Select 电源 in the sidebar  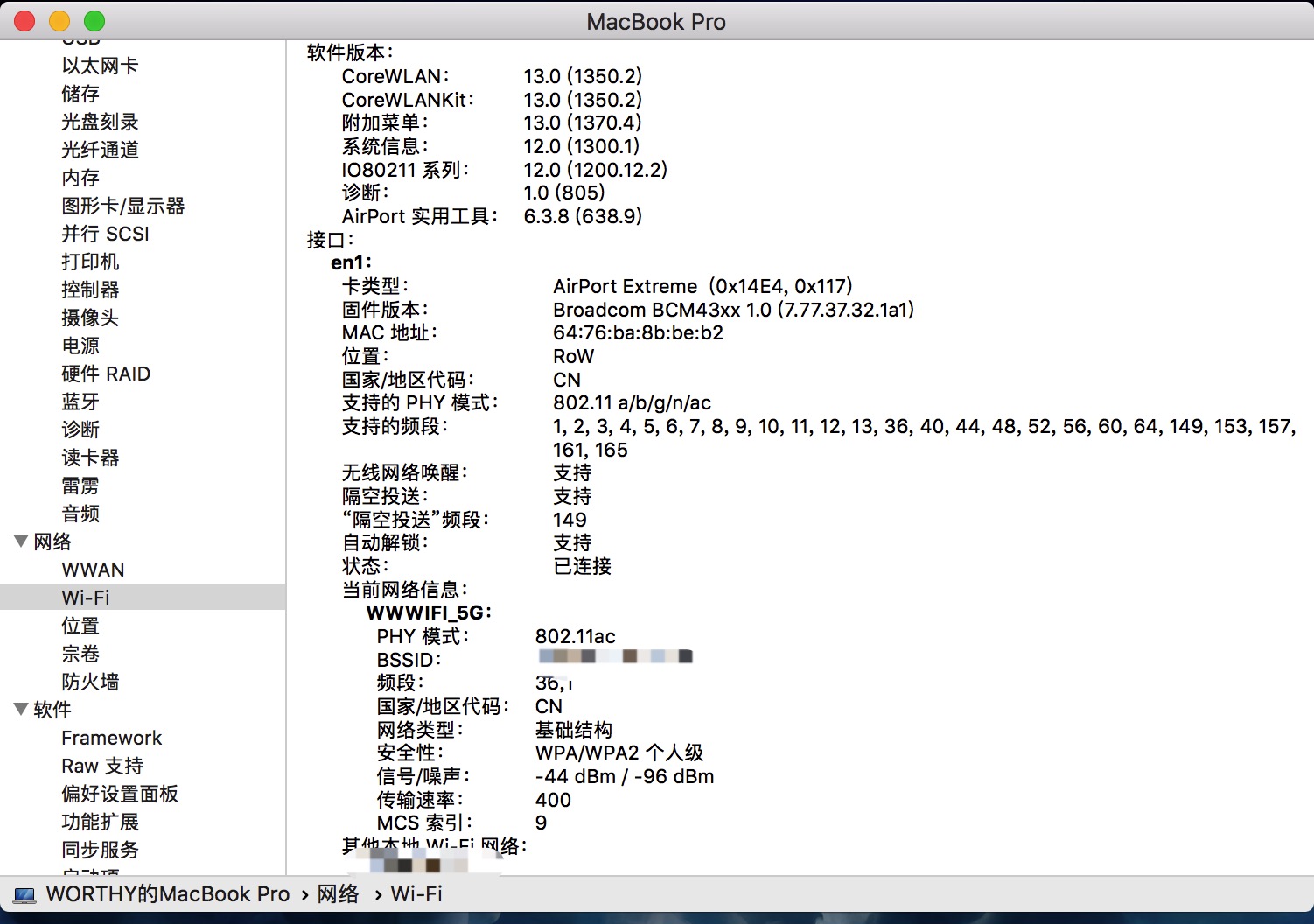coord(80,346)
